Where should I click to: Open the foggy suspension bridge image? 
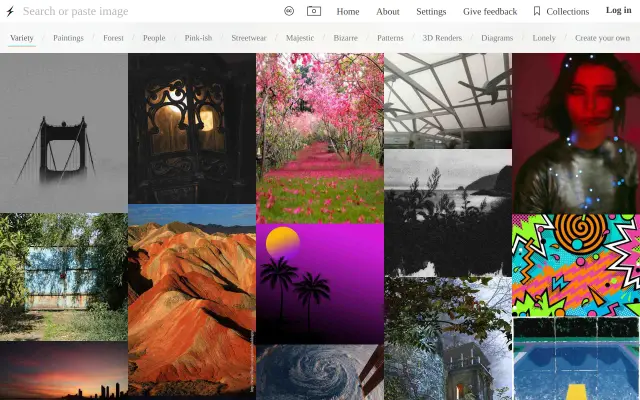(x=64, y=133)
